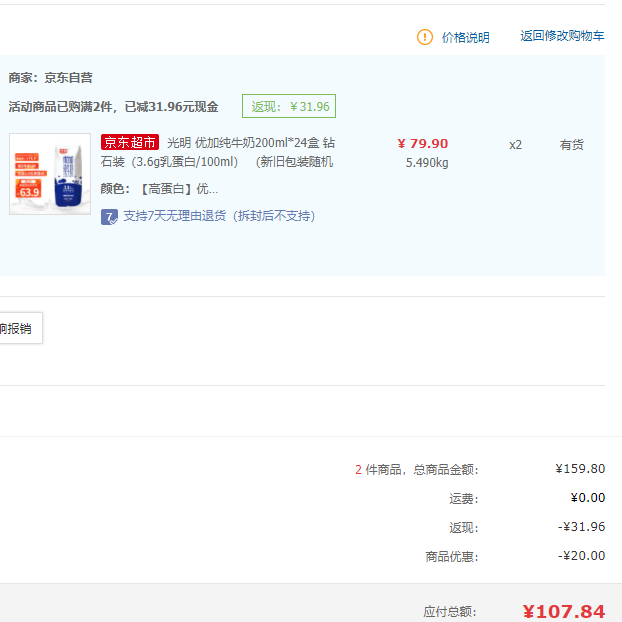Click the ¥159.80 total goods amount

tap(580, 468)
